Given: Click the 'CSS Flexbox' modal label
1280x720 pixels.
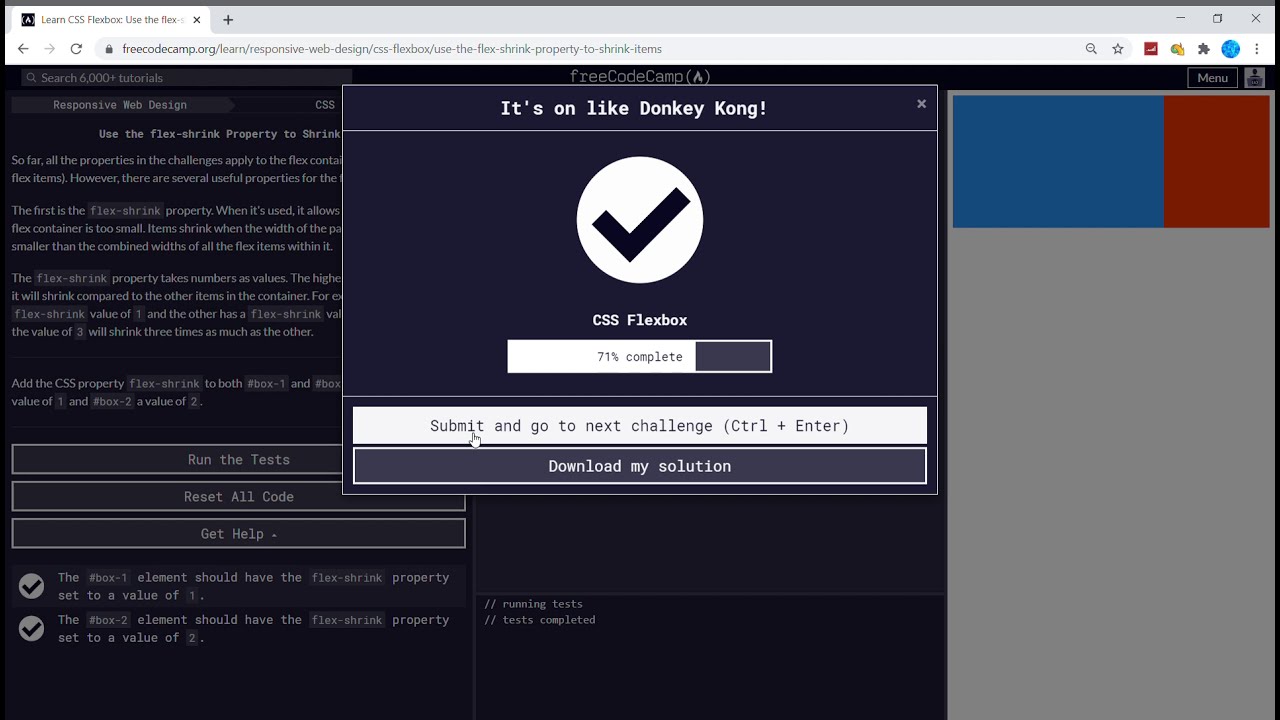Looking at the screenshot, I should click(x=640, y=320).
